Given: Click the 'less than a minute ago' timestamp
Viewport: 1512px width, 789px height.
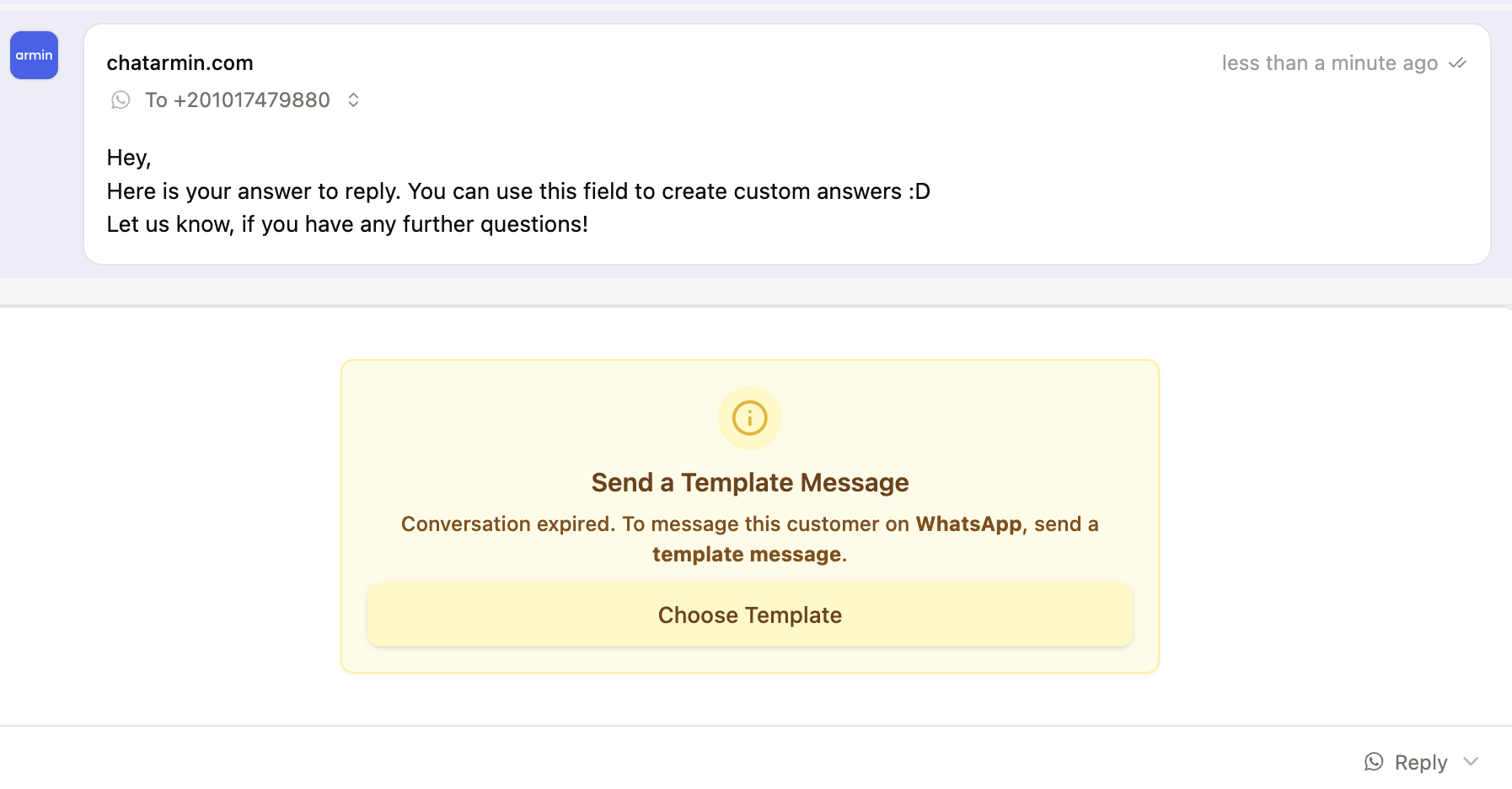Looking at the screenshot, I should [1329, 63].
